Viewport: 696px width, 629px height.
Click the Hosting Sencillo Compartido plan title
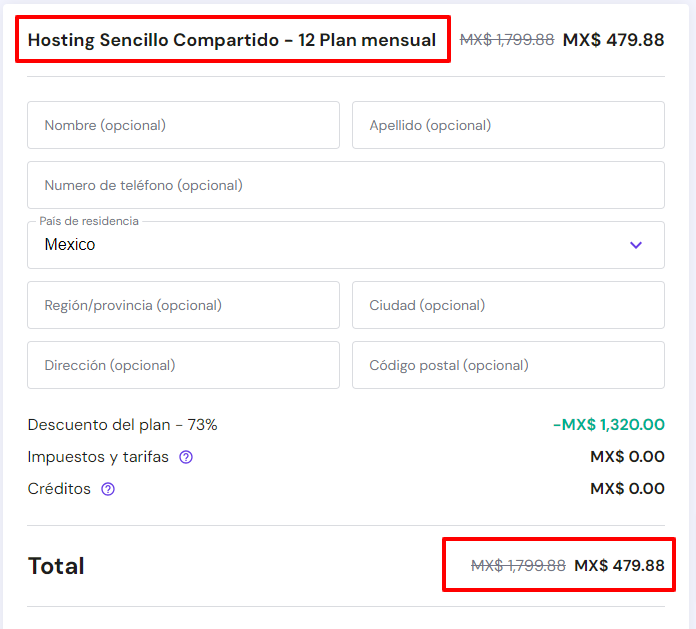click(232, 40)
